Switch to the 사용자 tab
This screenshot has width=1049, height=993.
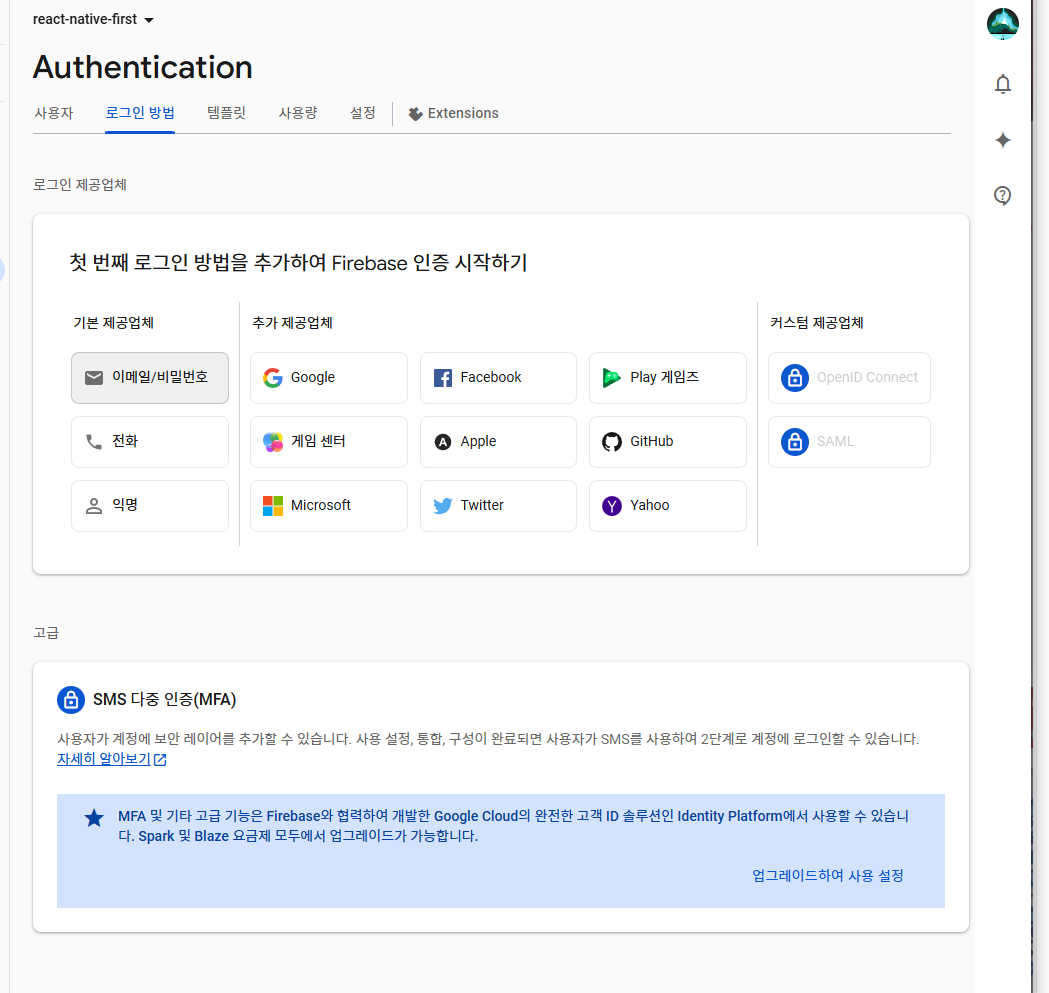coord(54,113)
